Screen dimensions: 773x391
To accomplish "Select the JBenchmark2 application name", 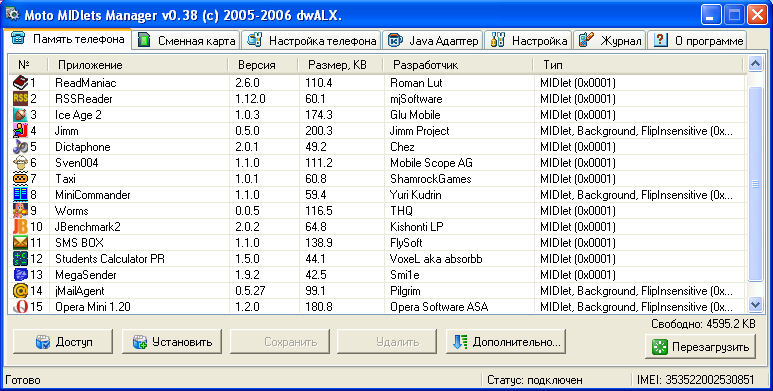I will tap(88, 227).
